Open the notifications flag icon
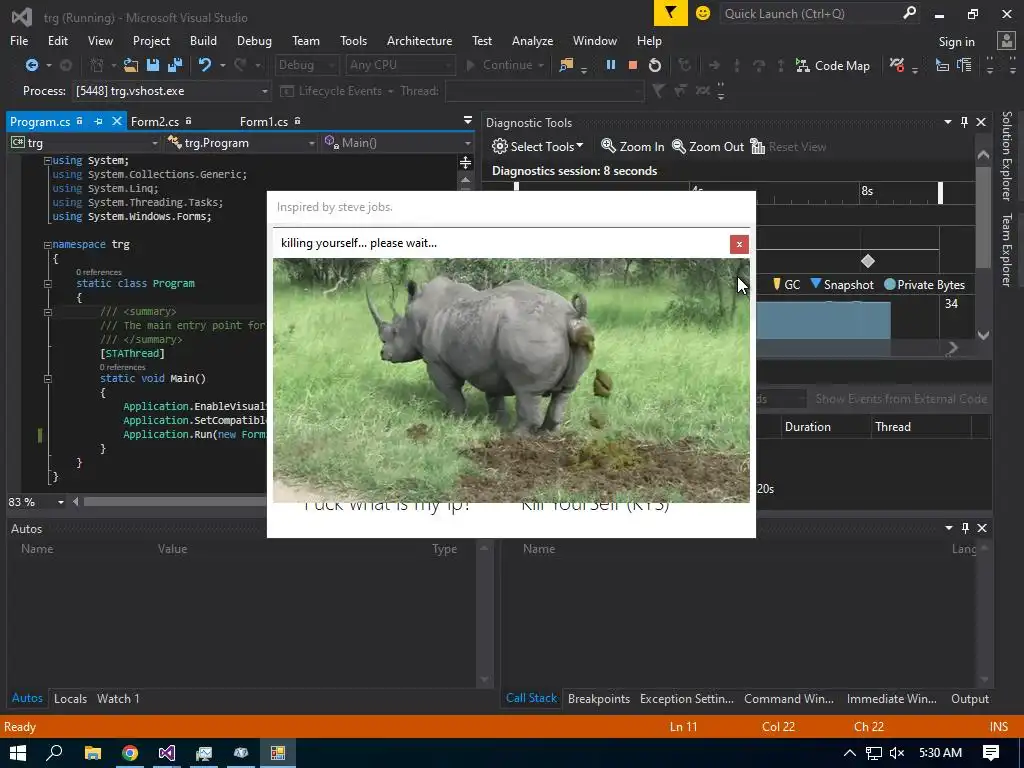The image size is (1024, 768). tap(670, 13)
